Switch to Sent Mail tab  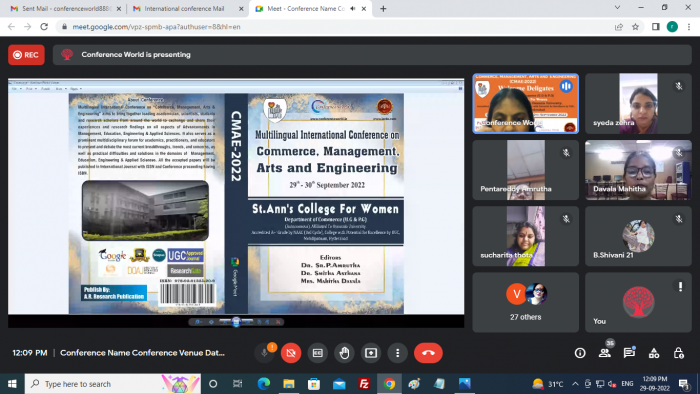tap(66, 8)
